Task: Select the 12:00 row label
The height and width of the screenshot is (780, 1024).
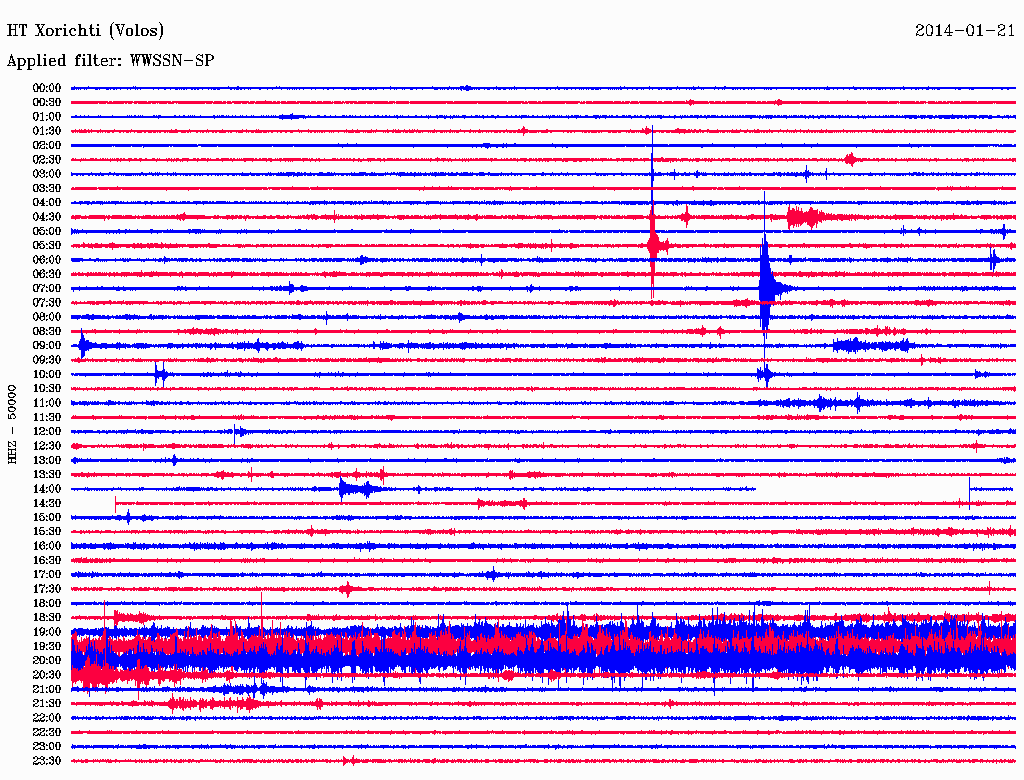Action: 47,431
